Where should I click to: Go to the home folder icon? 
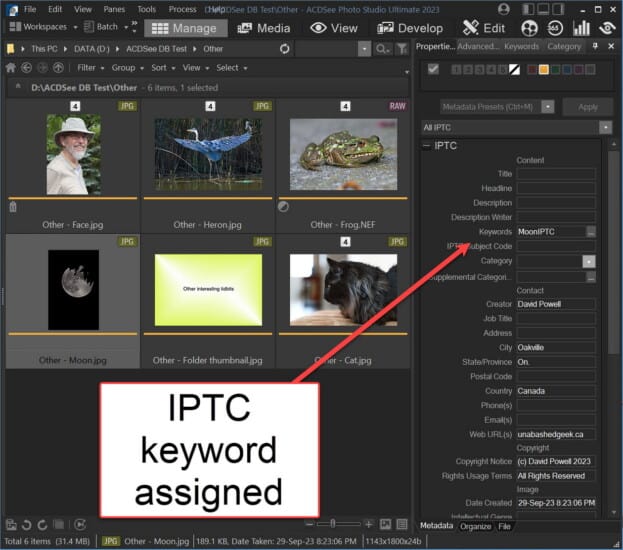point(11,68)
